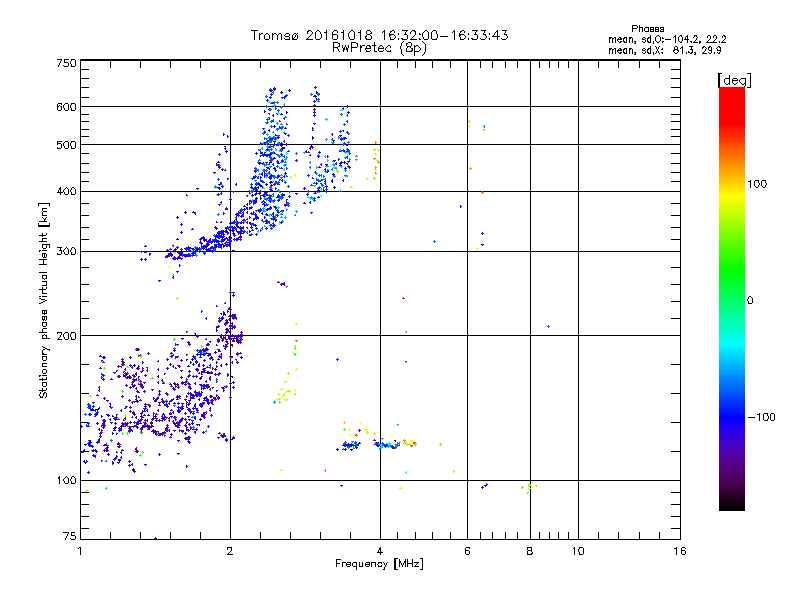Click the 'Stationary phase Virtual Height [km]' axis label
800x600 pixels.
coord(43,300)
